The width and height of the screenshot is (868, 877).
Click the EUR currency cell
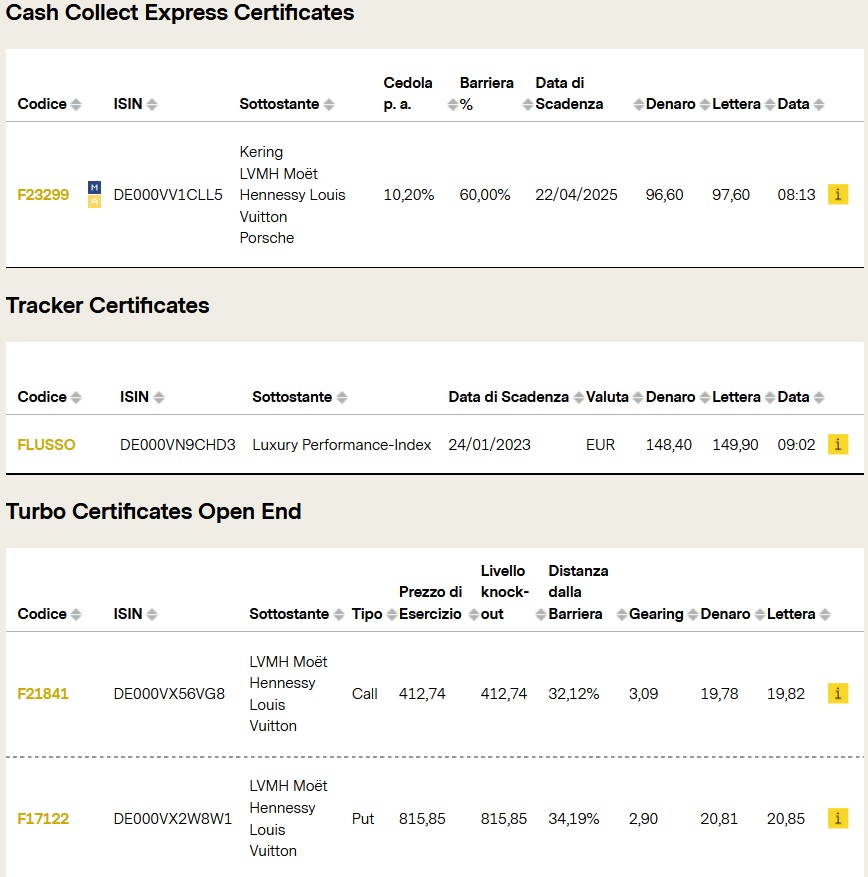point(600,445)
